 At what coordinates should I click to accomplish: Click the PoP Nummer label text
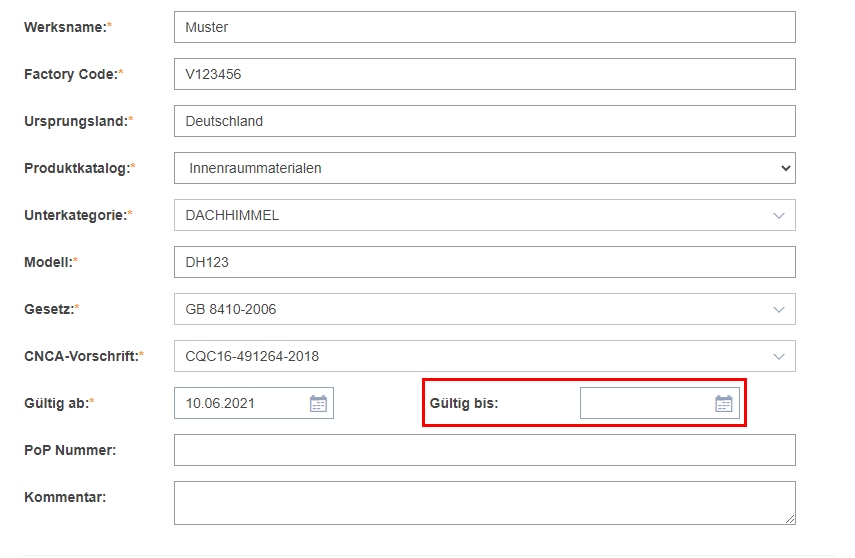[x=70, y=450]
